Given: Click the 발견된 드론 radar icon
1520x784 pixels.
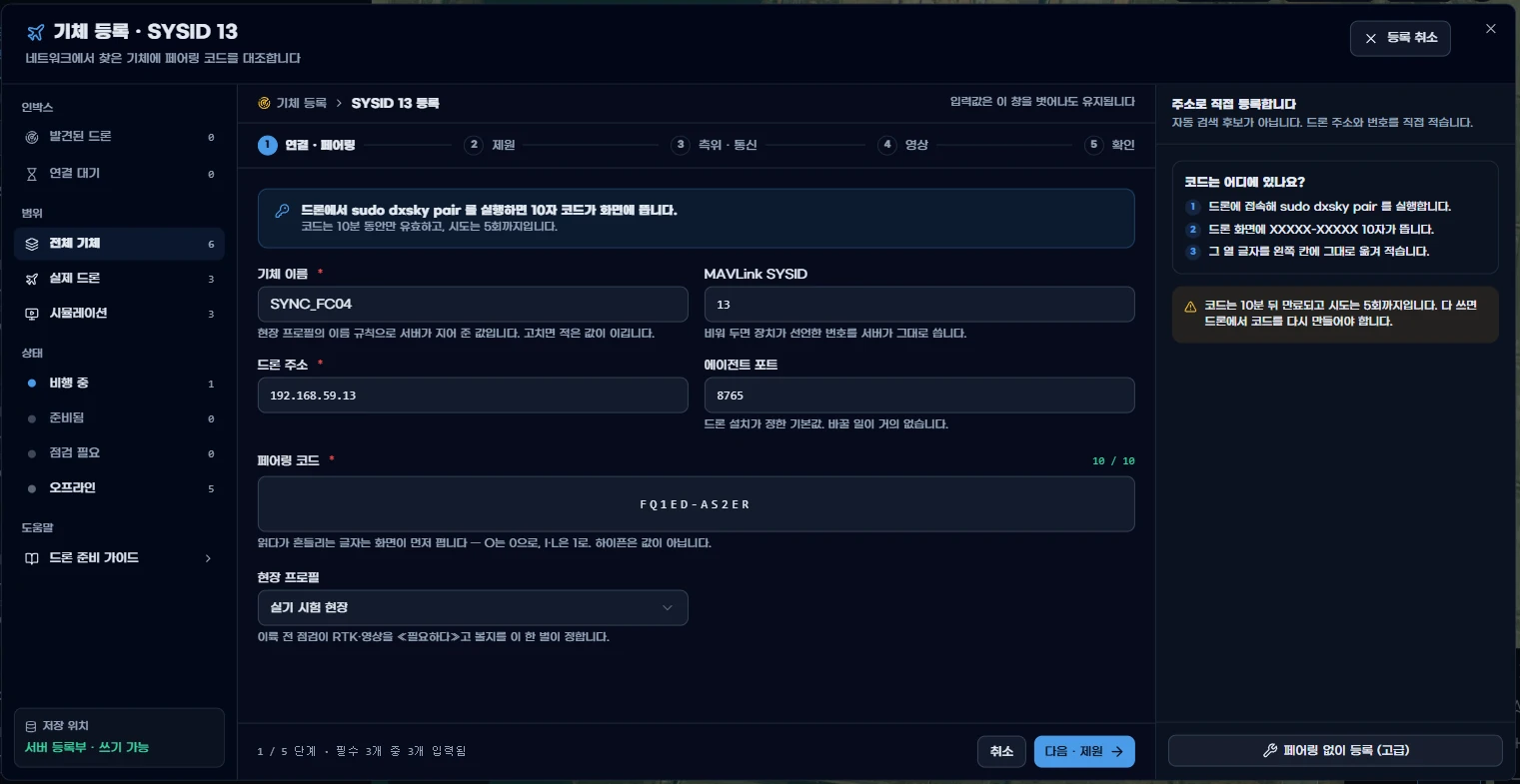Looking at the screenshot, I should [x=31, y=137].
